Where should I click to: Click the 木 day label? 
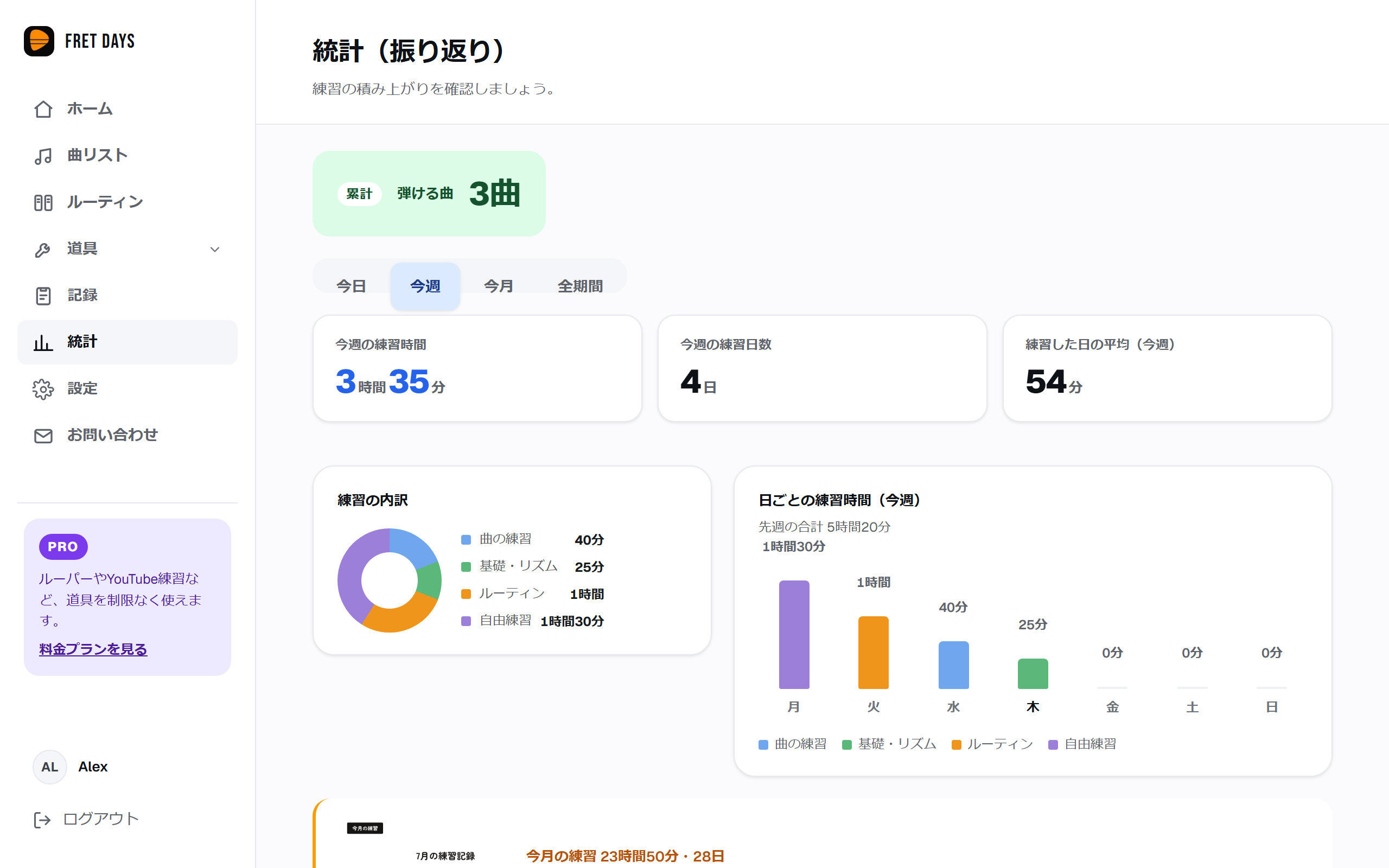1033,707
